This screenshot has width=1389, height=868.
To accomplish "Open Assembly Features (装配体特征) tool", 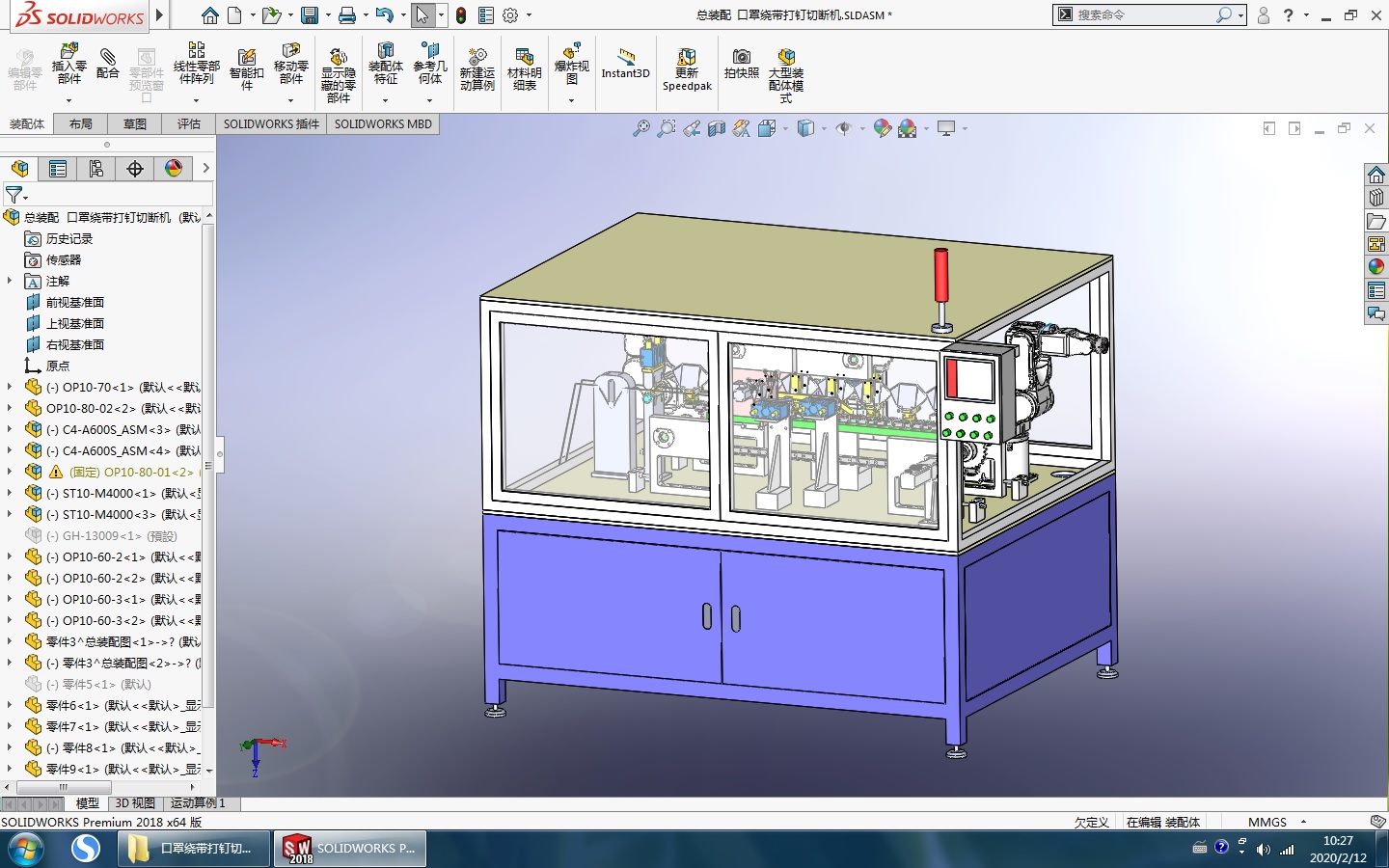I will click(x=385, y=62).
